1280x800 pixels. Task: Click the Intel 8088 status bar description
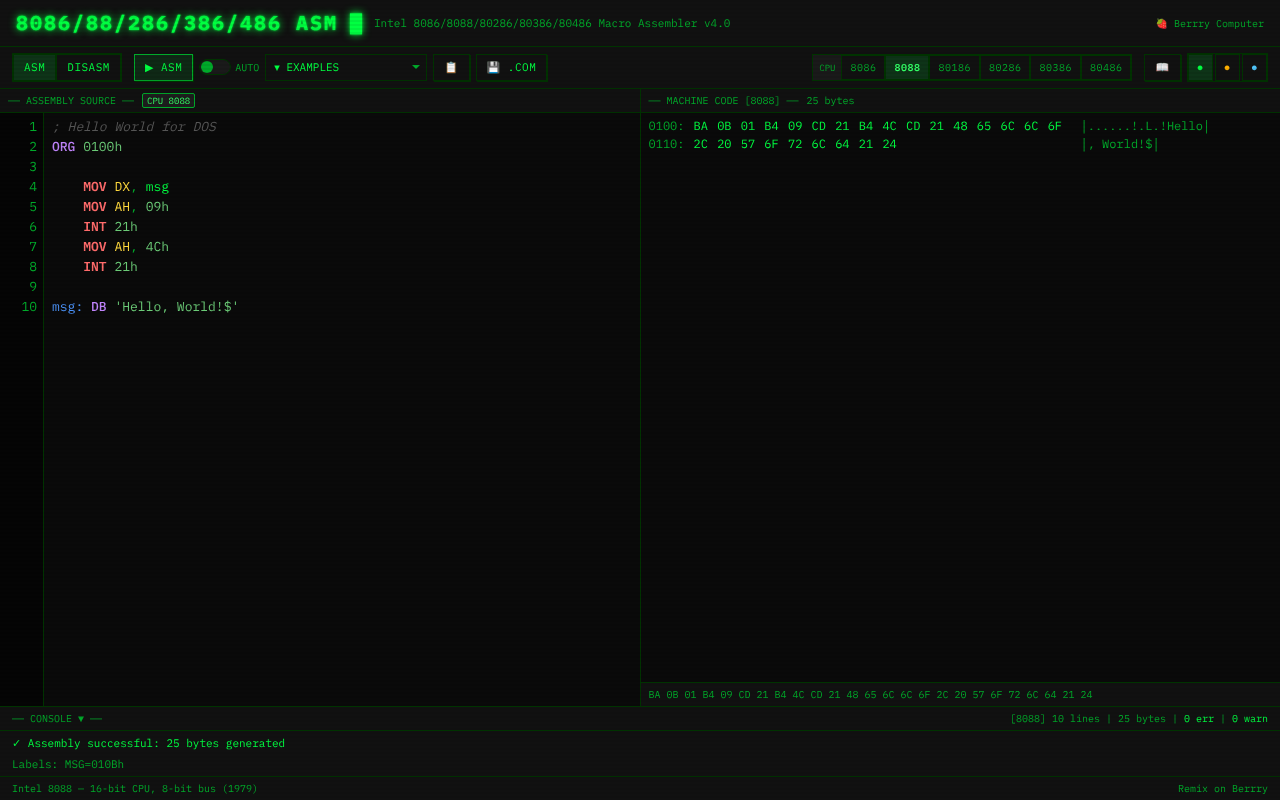[135, 789]
